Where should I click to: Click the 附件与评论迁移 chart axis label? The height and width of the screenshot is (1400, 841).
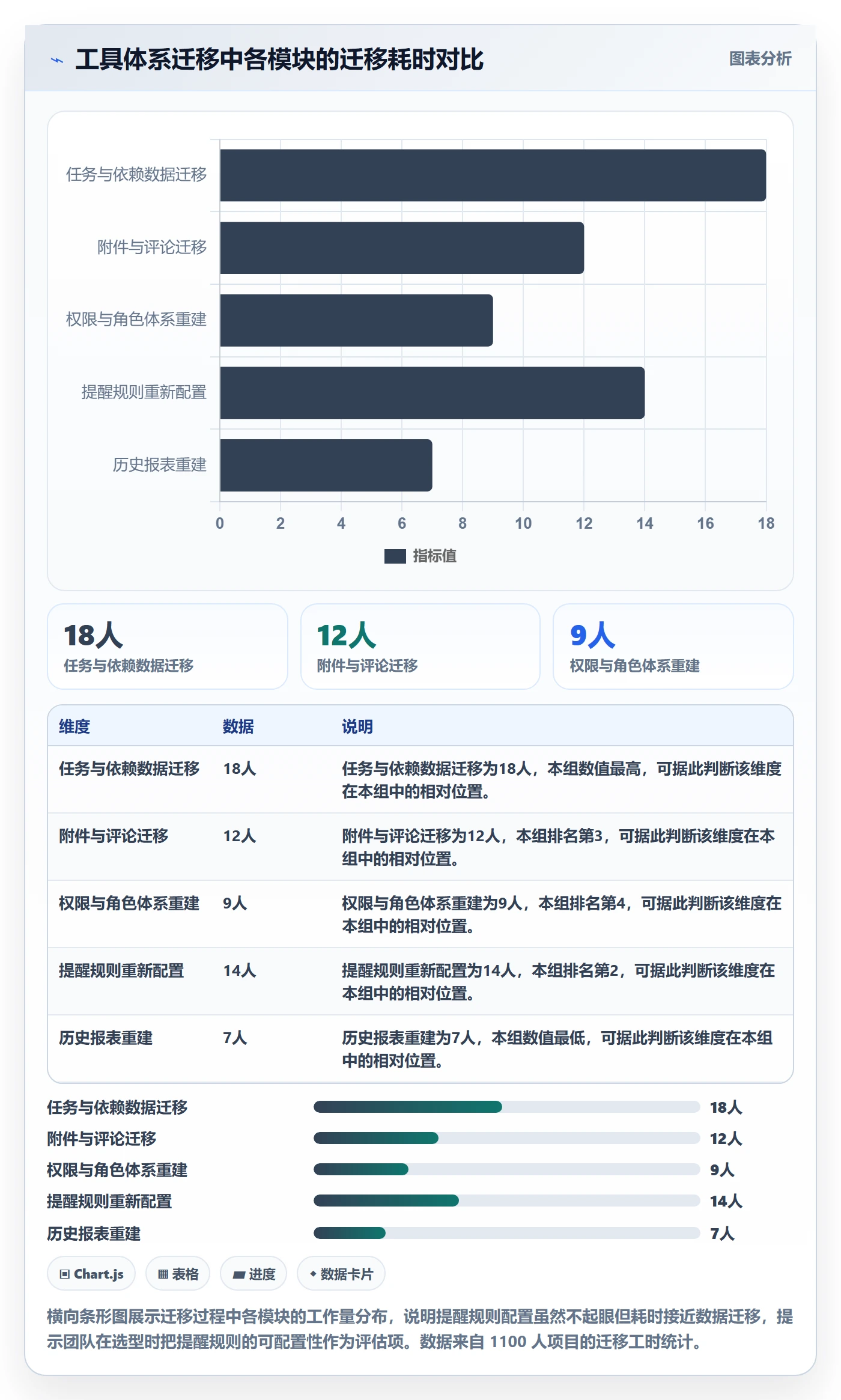(152, 247)
